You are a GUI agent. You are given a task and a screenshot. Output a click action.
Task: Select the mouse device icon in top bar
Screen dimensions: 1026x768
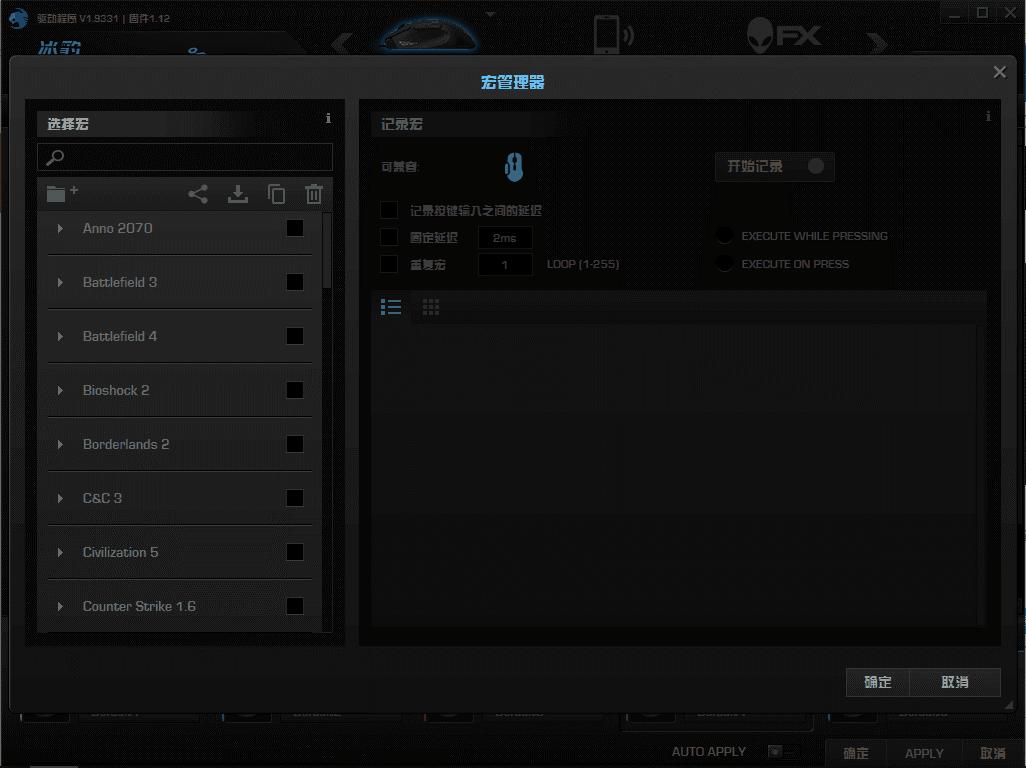pos(429,34)
